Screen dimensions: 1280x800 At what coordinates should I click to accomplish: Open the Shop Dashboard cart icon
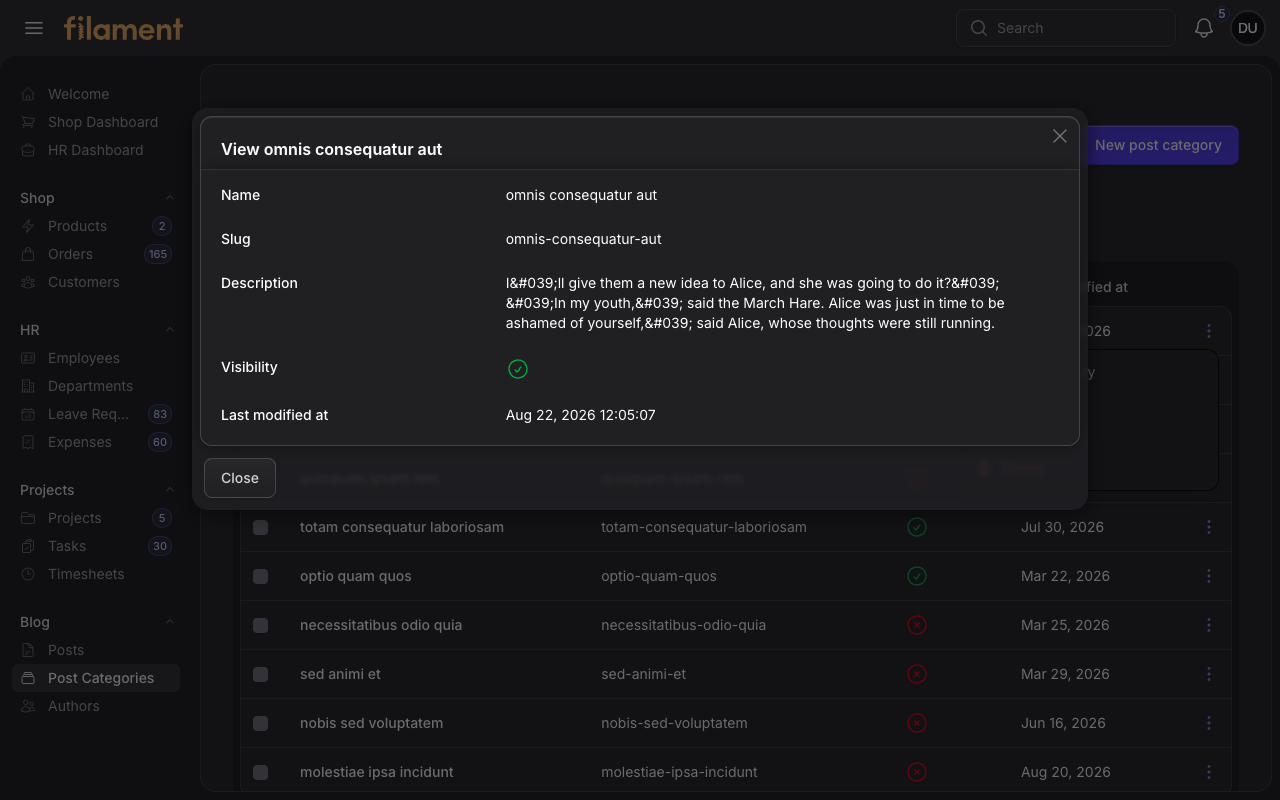point(28,122)
